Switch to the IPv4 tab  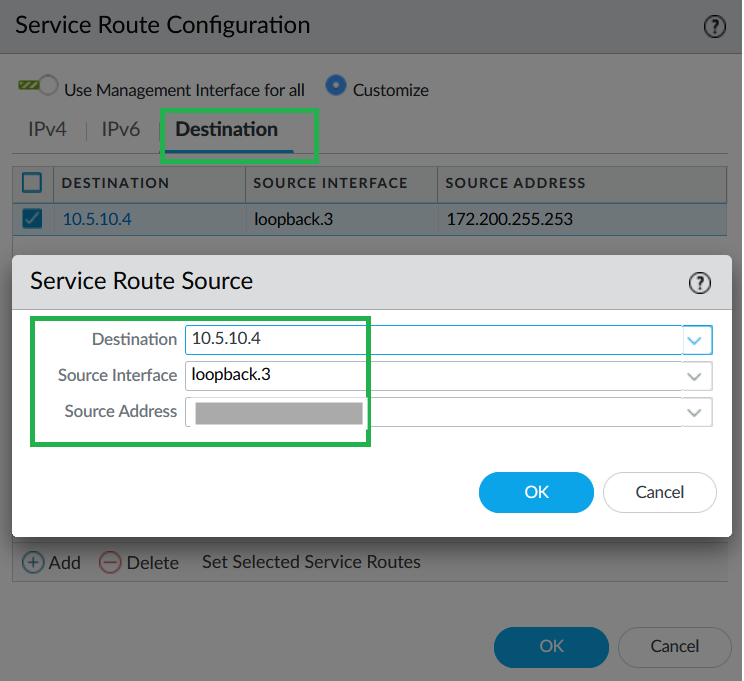tap(46, 130)
